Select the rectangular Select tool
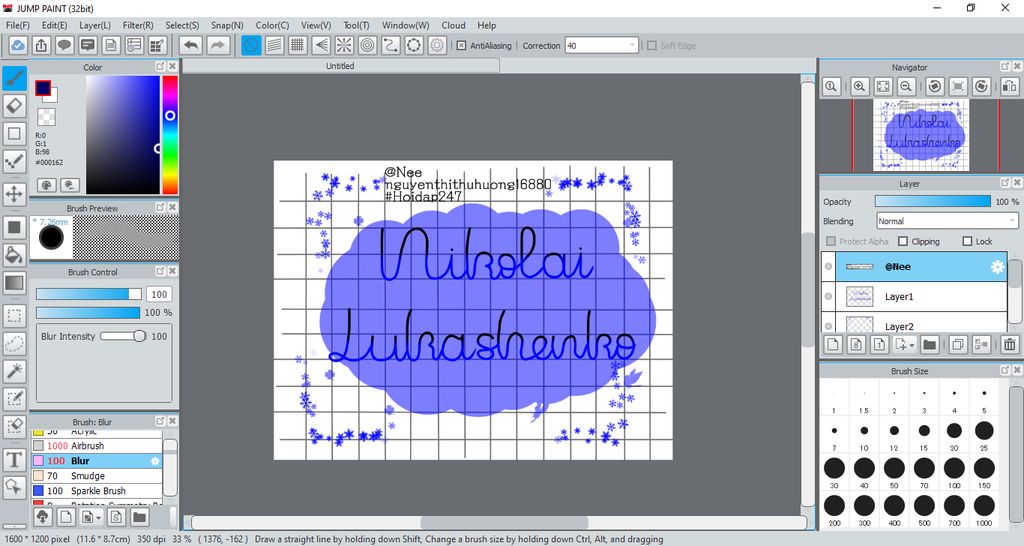This screenshot has height=546, width=1024. click(14, 316)
